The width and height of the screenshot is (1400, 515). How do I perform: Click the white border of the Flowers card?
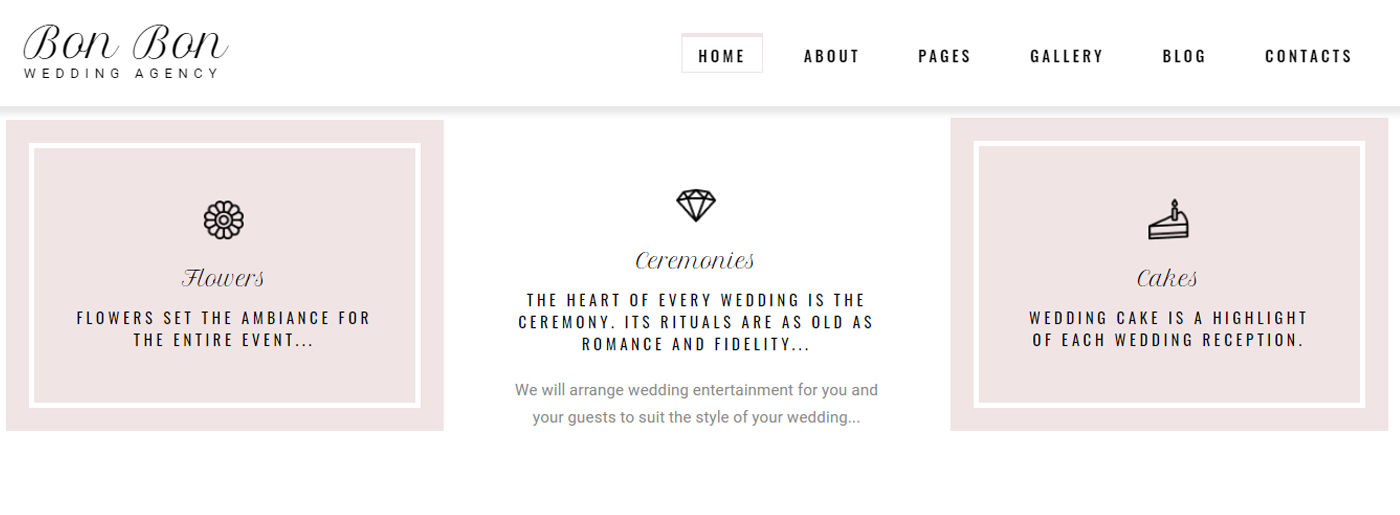coord(32,275)
